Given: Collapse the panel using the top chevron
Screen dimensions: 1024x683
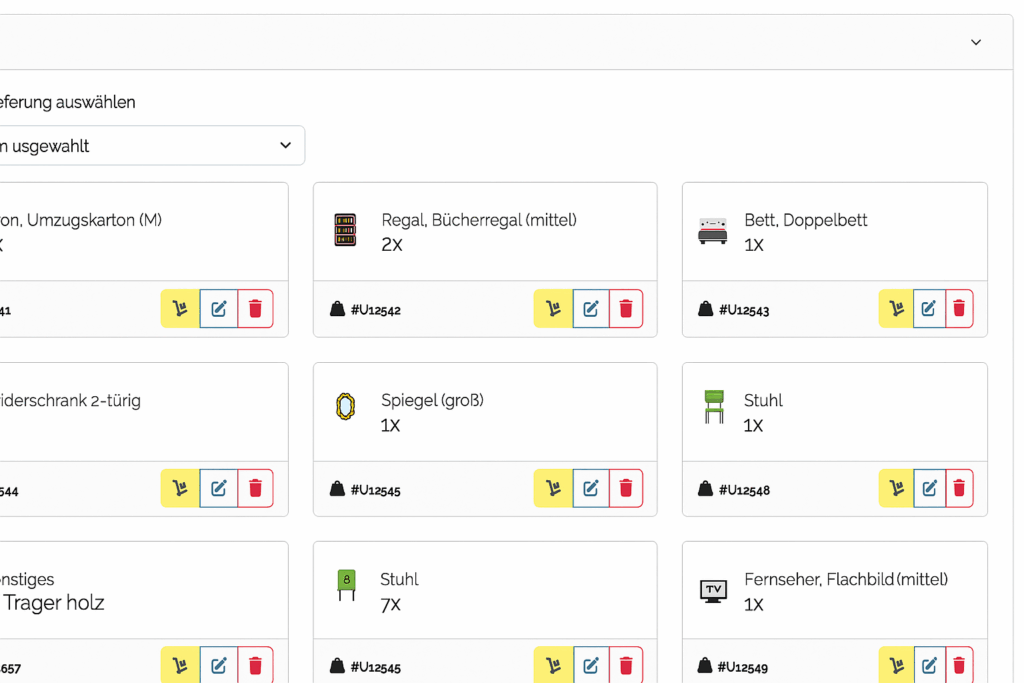Looking at the screenshot, I should click(976, 42).
